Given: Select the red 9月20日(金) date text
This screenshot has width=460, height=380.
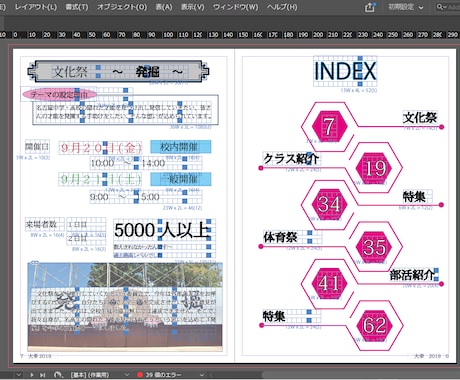Looking at the screenshot, I should point(101,148).
